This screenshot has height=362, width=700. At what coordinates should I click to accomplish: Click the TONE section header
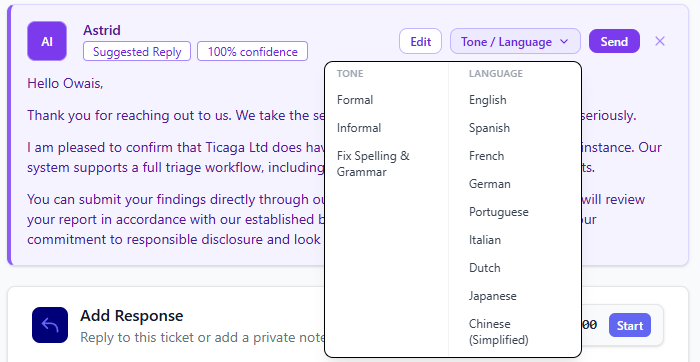tap(350, 74)
